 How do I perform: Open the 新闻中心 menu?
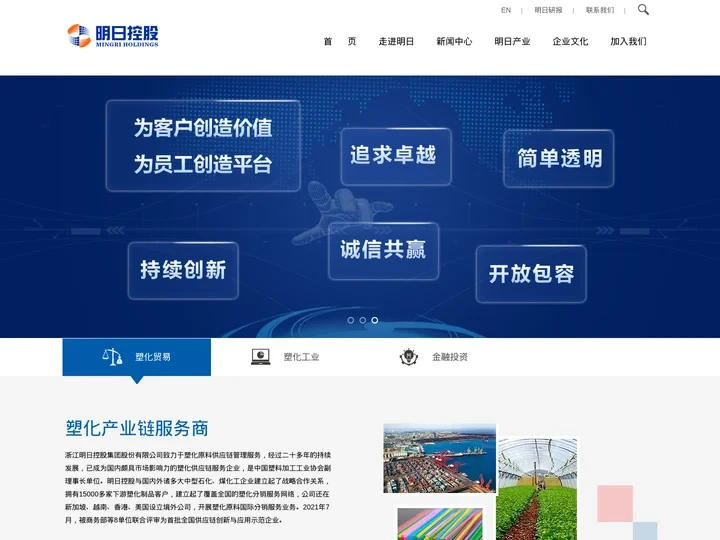(x=454, y=41)
